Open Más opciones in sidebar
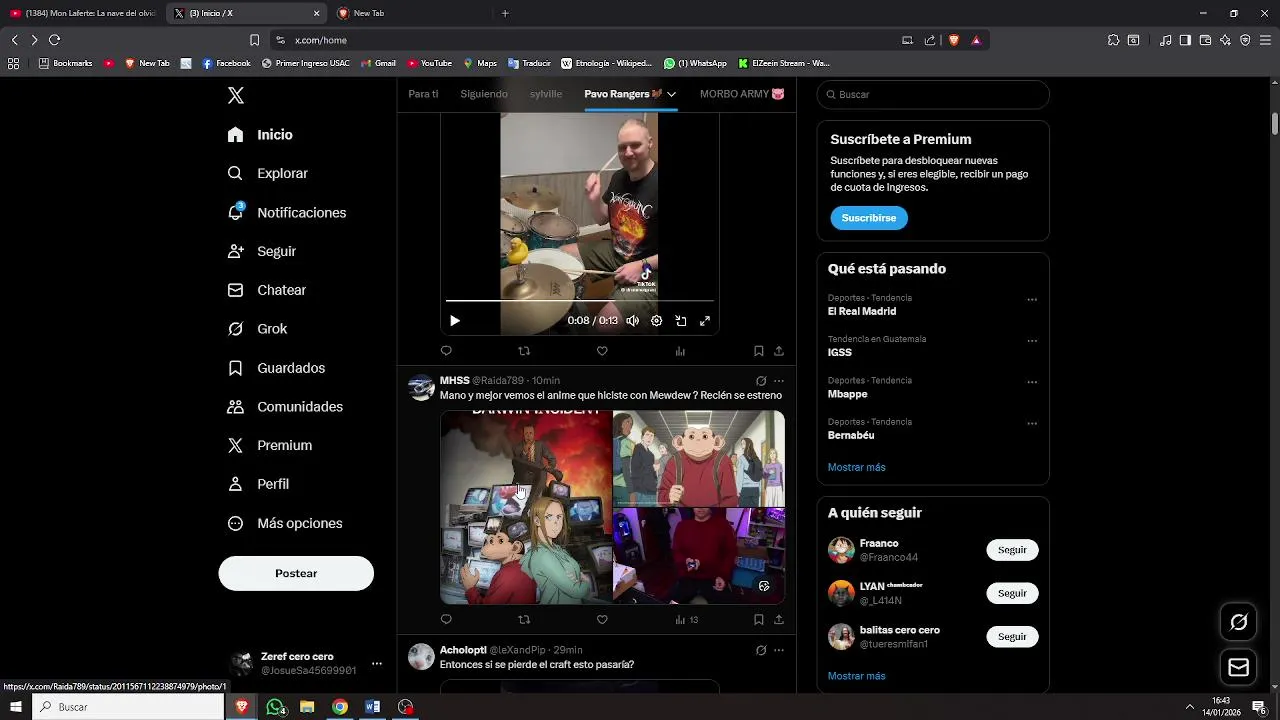Screen dimensions: 1280x720 pyautogui.click(x=285, y=523)
